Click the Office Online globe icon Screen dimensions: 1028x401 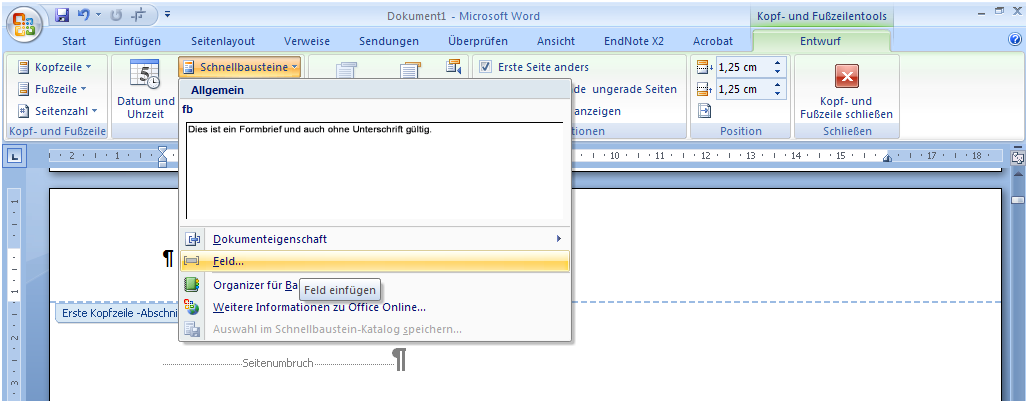pyautogui.click(x=192, y=307)
